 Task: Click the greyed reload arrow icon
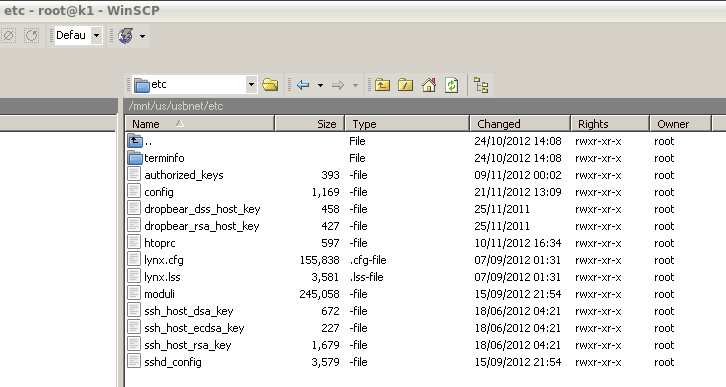click(31, 35)
